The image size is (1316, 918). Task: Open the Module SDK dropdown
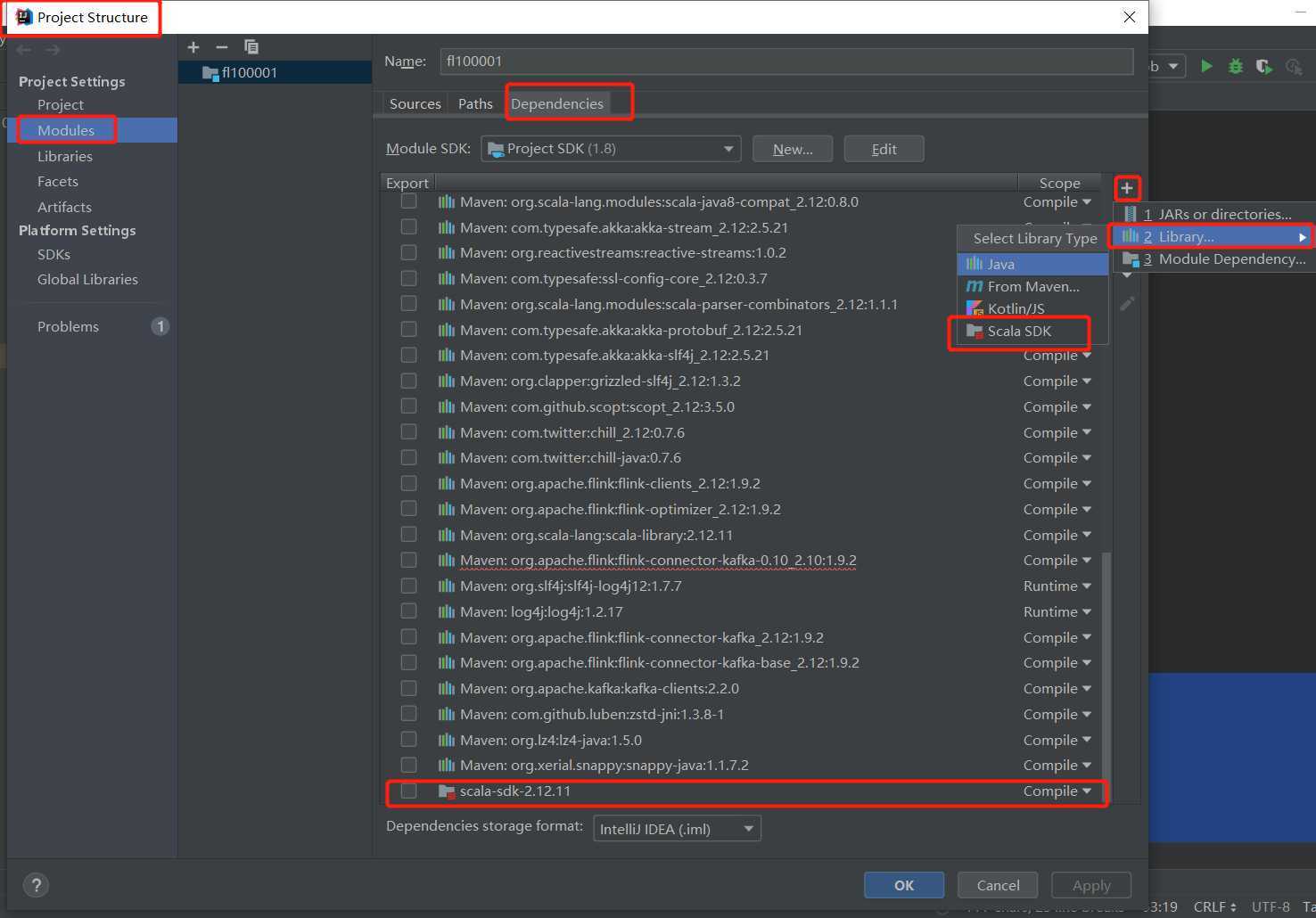(x=611, y=149)
